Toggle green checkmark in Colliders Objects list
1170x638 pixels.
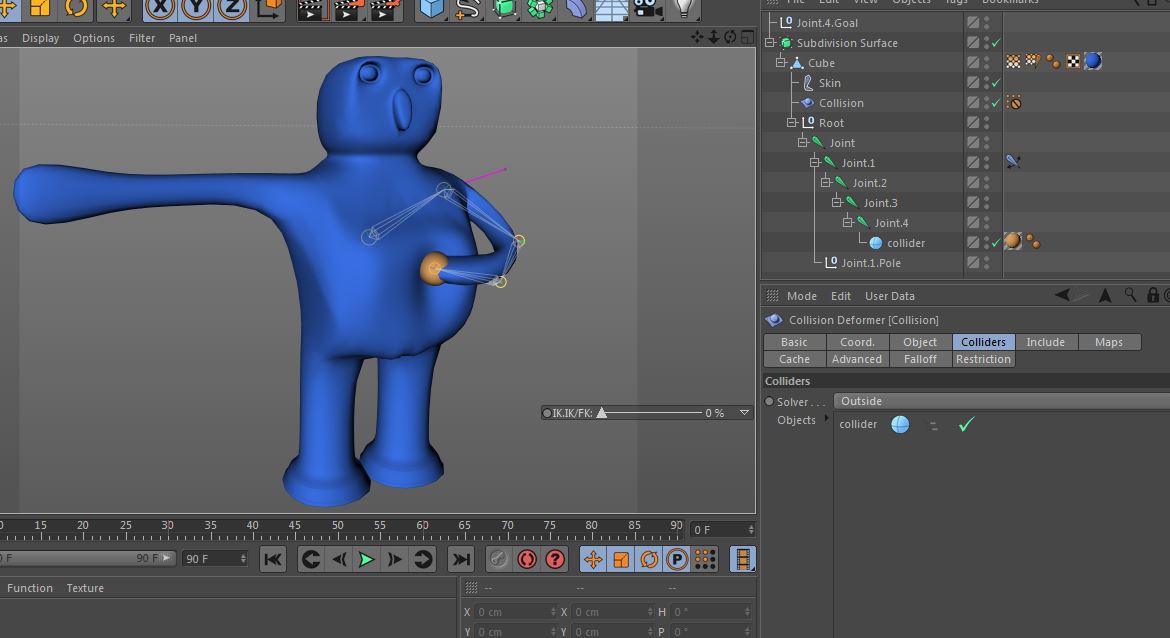tap(966, 424)
